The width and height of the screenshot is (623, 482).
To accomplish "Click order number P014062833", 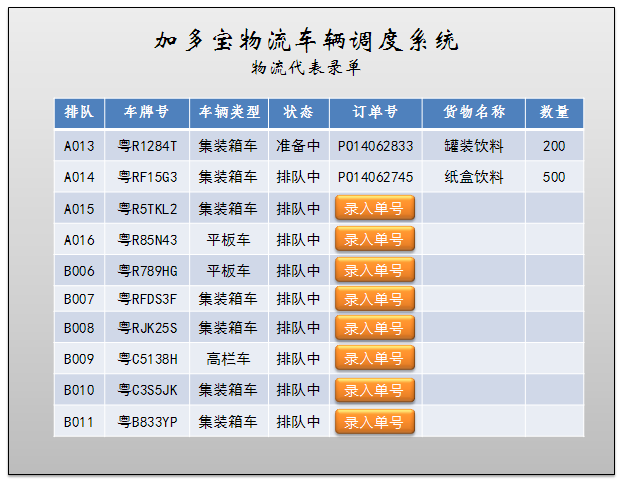I will click(375, 146).
